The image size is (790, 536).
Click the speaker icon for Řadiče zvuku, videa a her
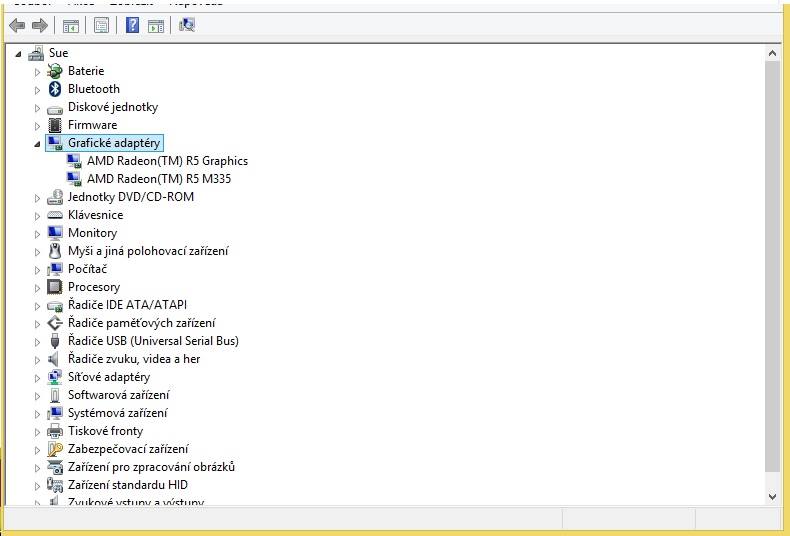[53, 359]
